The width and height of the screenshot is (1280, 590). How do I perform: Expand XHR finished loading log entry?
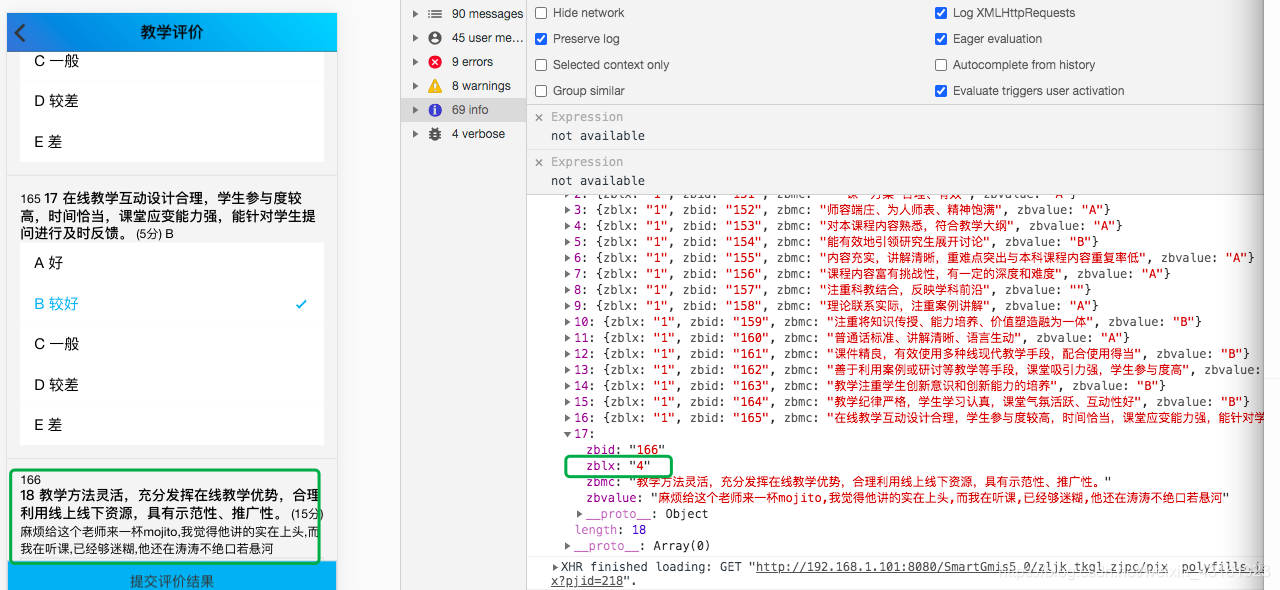click(556, 566)
